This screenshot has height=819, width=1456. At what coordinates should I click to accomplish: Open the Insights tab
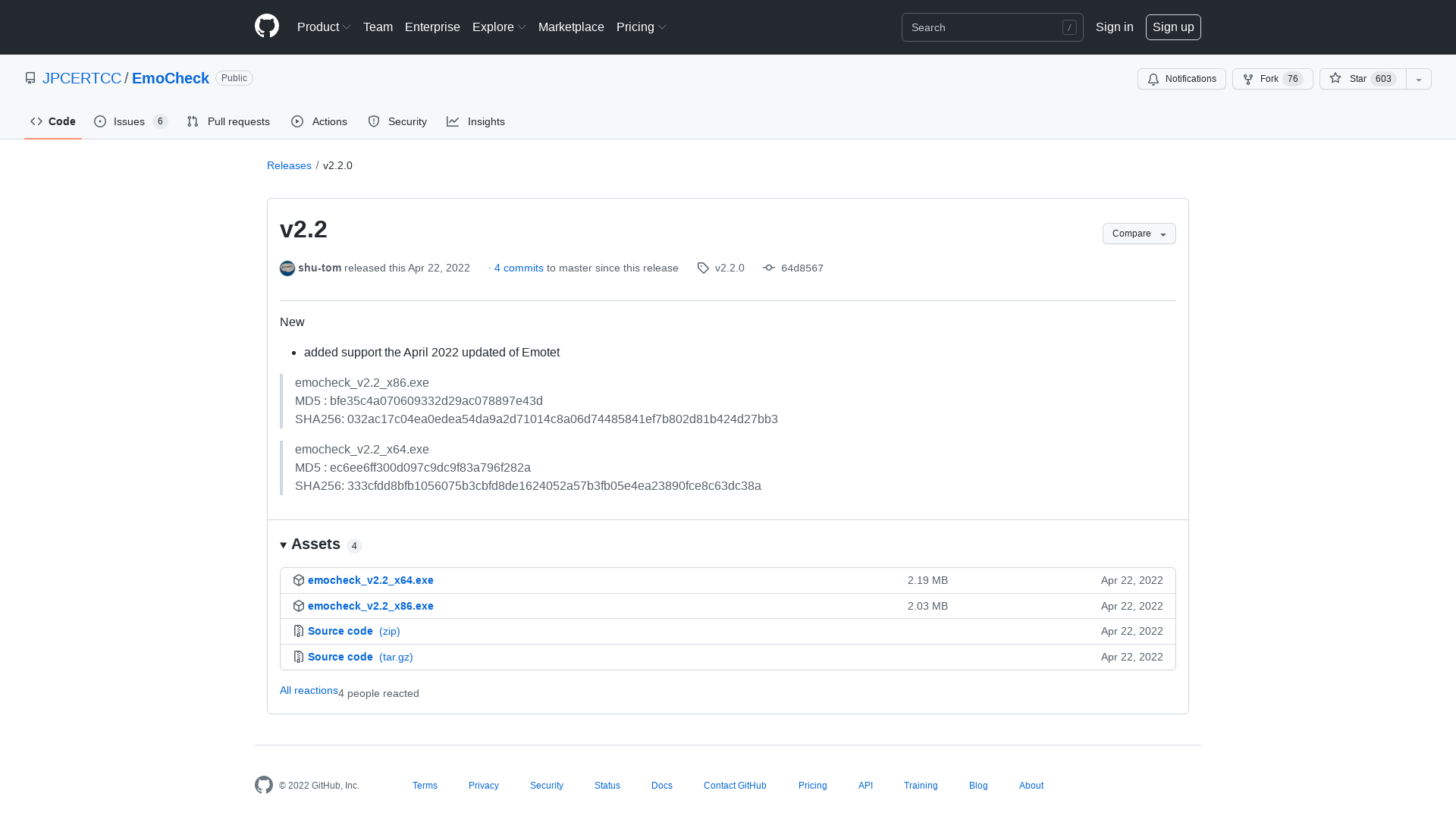click(476, 121)
